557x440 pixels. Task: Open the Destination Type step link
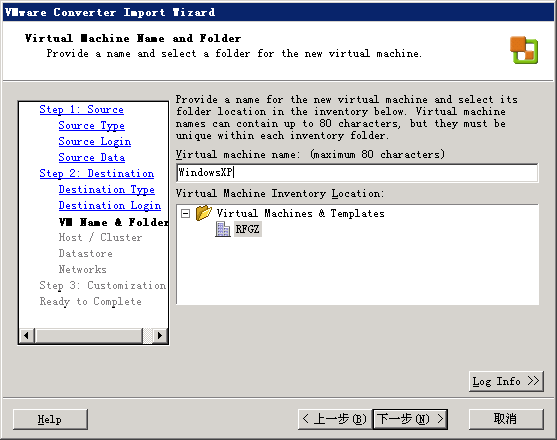pyautogui.click(x=107, y=190)
